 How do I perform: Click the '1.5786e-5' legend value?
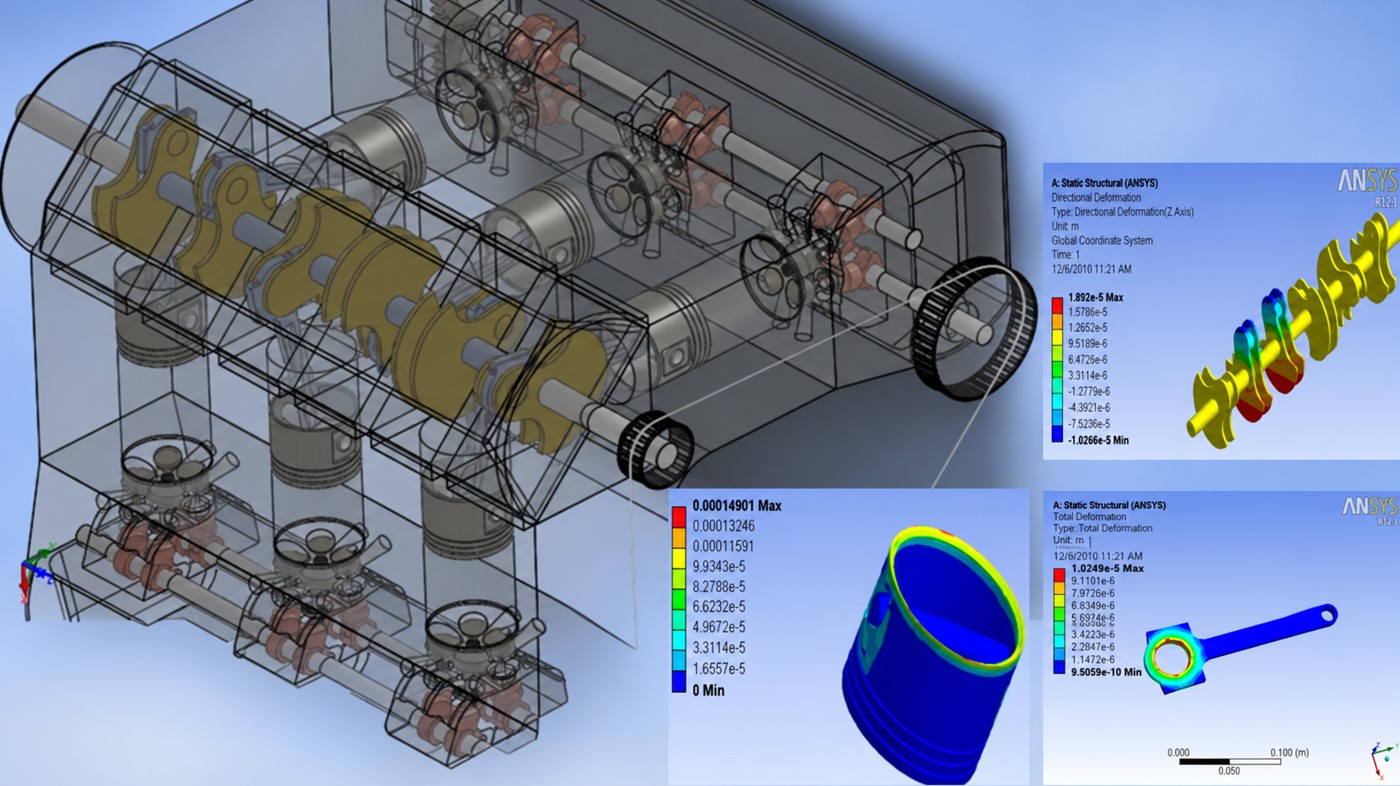coord(1087,313)
